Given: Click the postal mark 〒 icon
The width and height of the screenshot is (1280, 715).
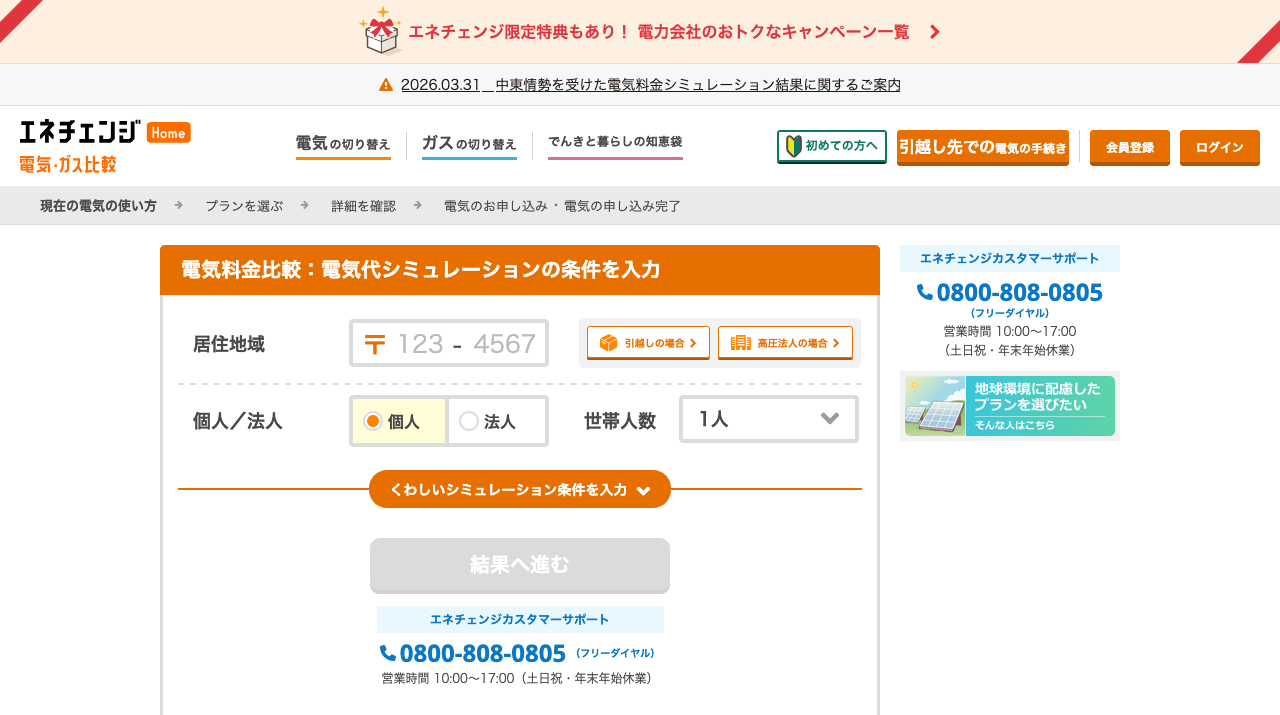Looking at the screenshot, I should [375, 344].
